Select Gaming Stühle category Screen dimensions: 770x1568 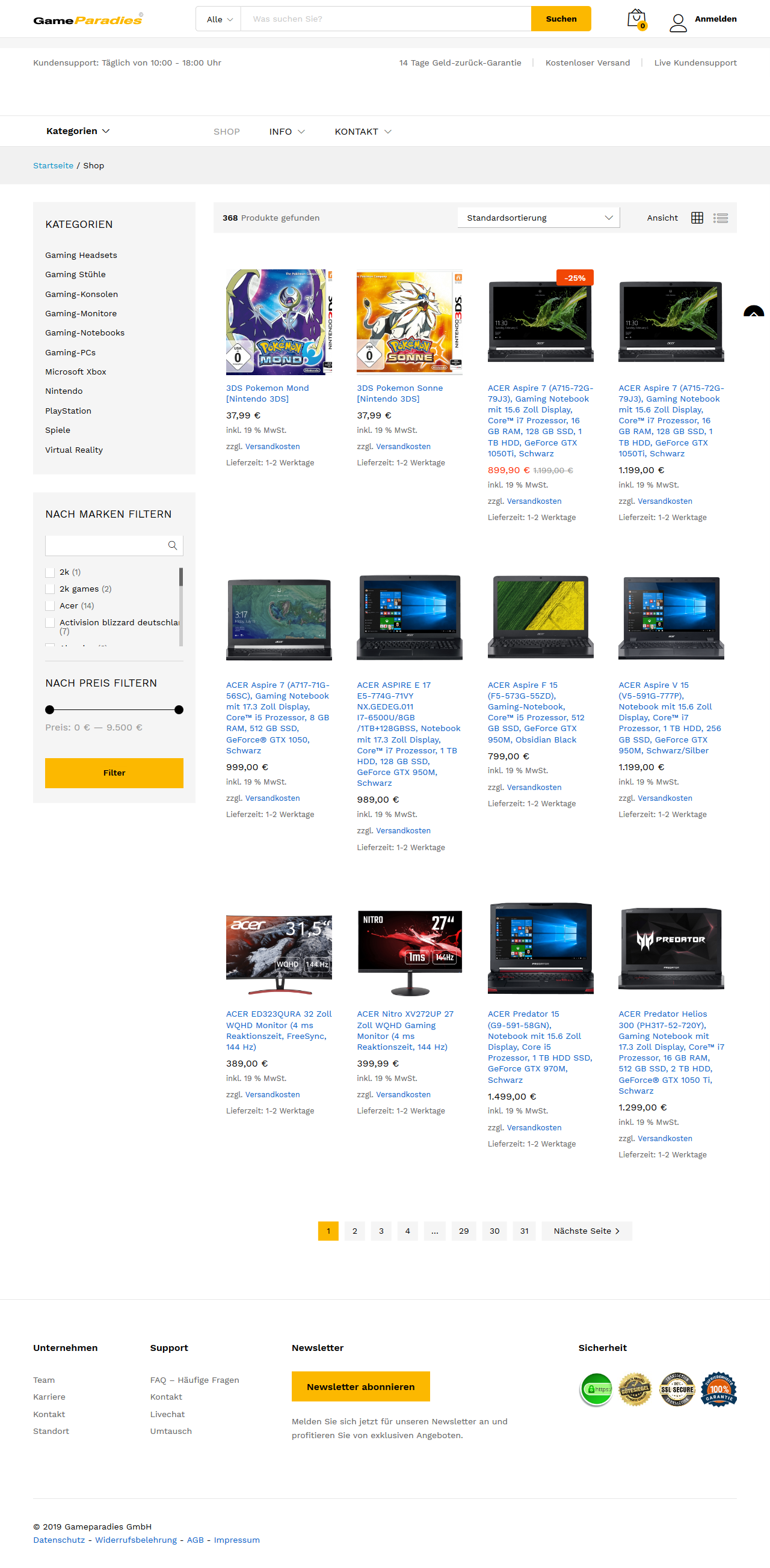[x=76, y=275]
